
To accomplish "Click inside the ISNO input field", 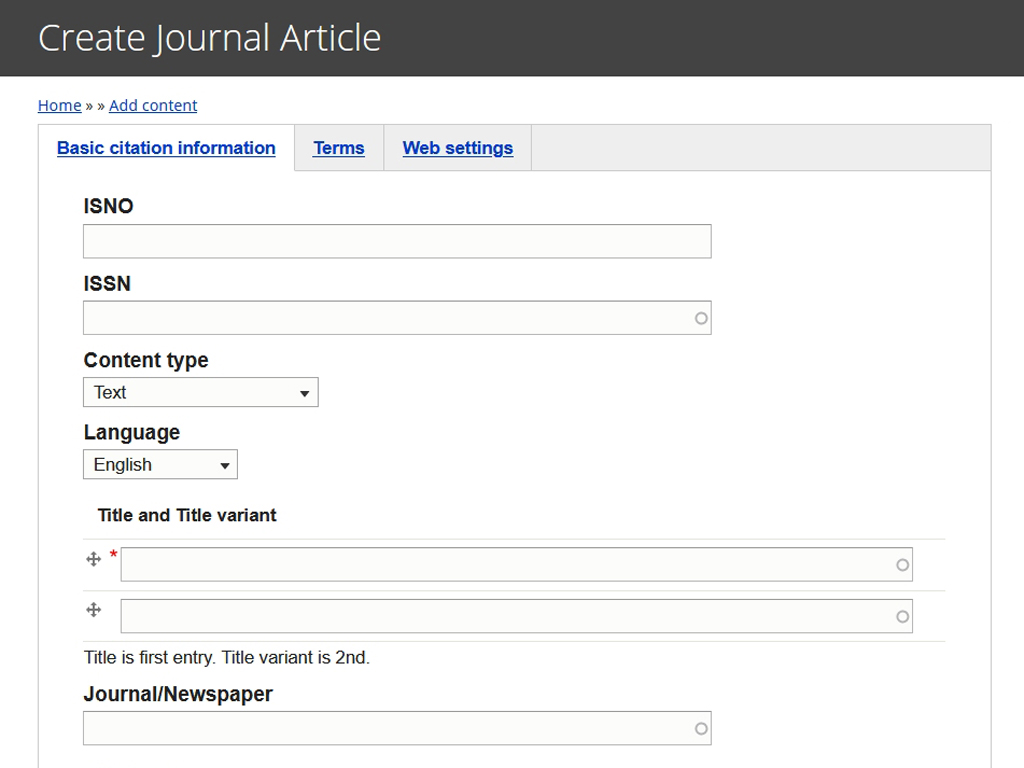I will (x=396, y=241).
